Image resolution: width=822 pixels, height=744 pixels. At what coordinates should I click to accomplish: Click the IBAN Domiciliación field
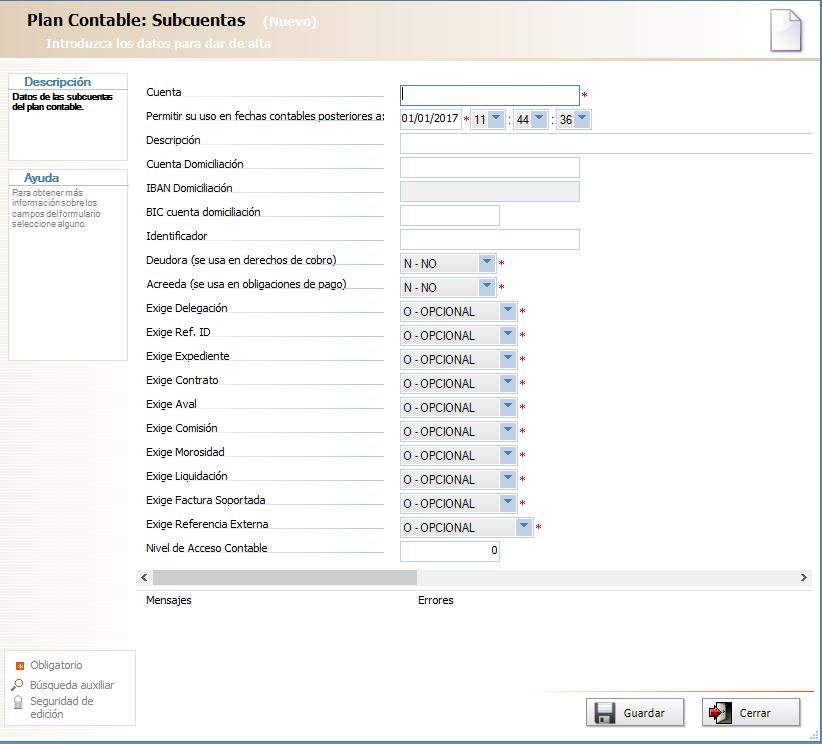point(490,191)
